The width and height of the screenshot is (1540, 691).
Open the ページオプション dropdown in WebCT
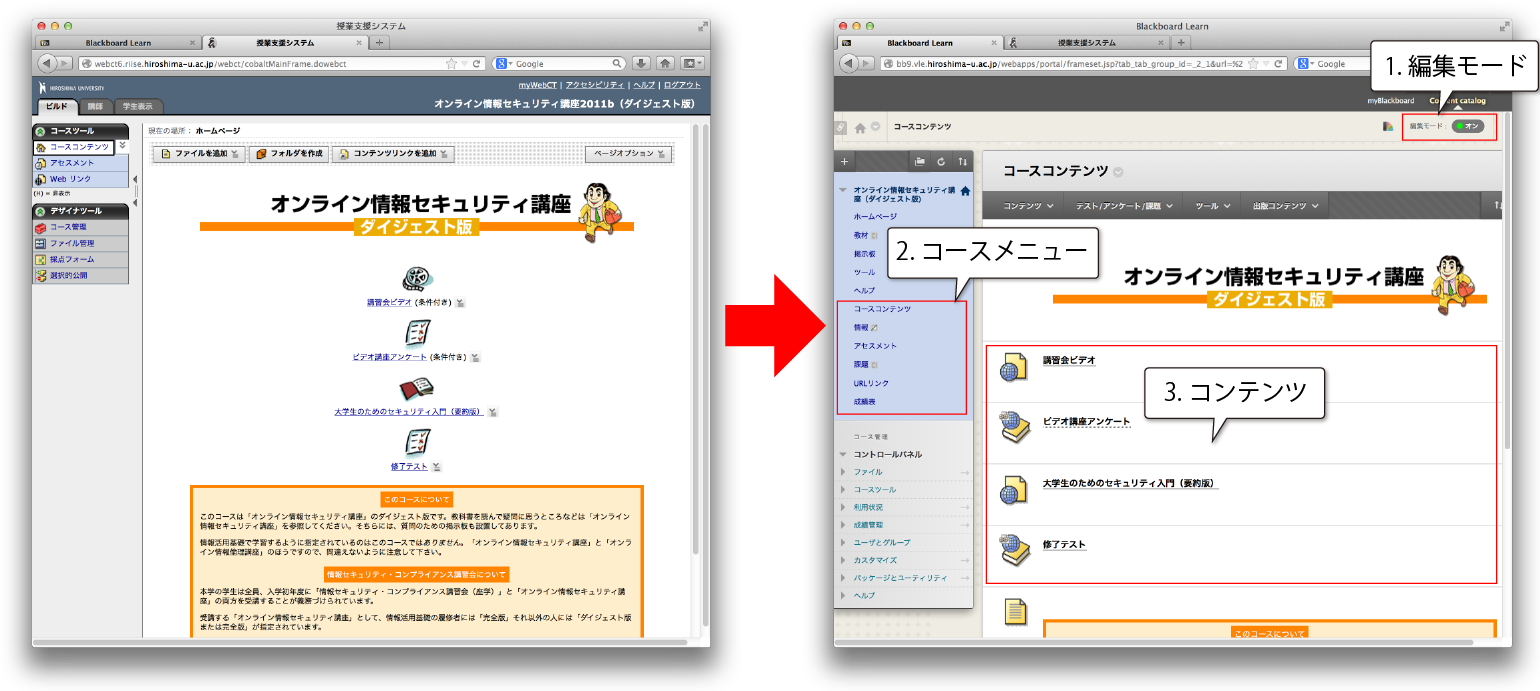pyautogui.click(x=628, y=154)
